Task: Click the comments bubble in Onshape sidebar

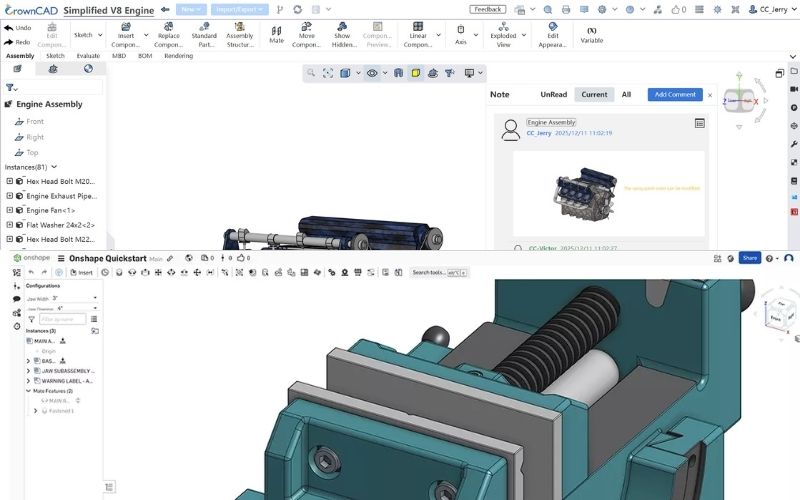Action: 17,298
